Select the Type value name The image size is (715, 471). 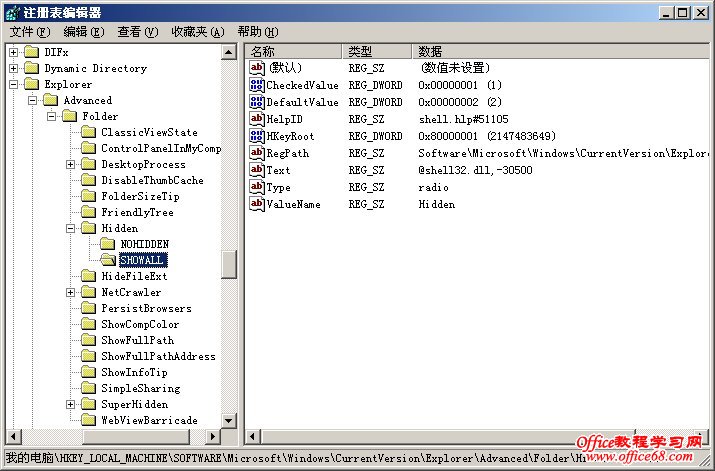click(x=279, y=187)
